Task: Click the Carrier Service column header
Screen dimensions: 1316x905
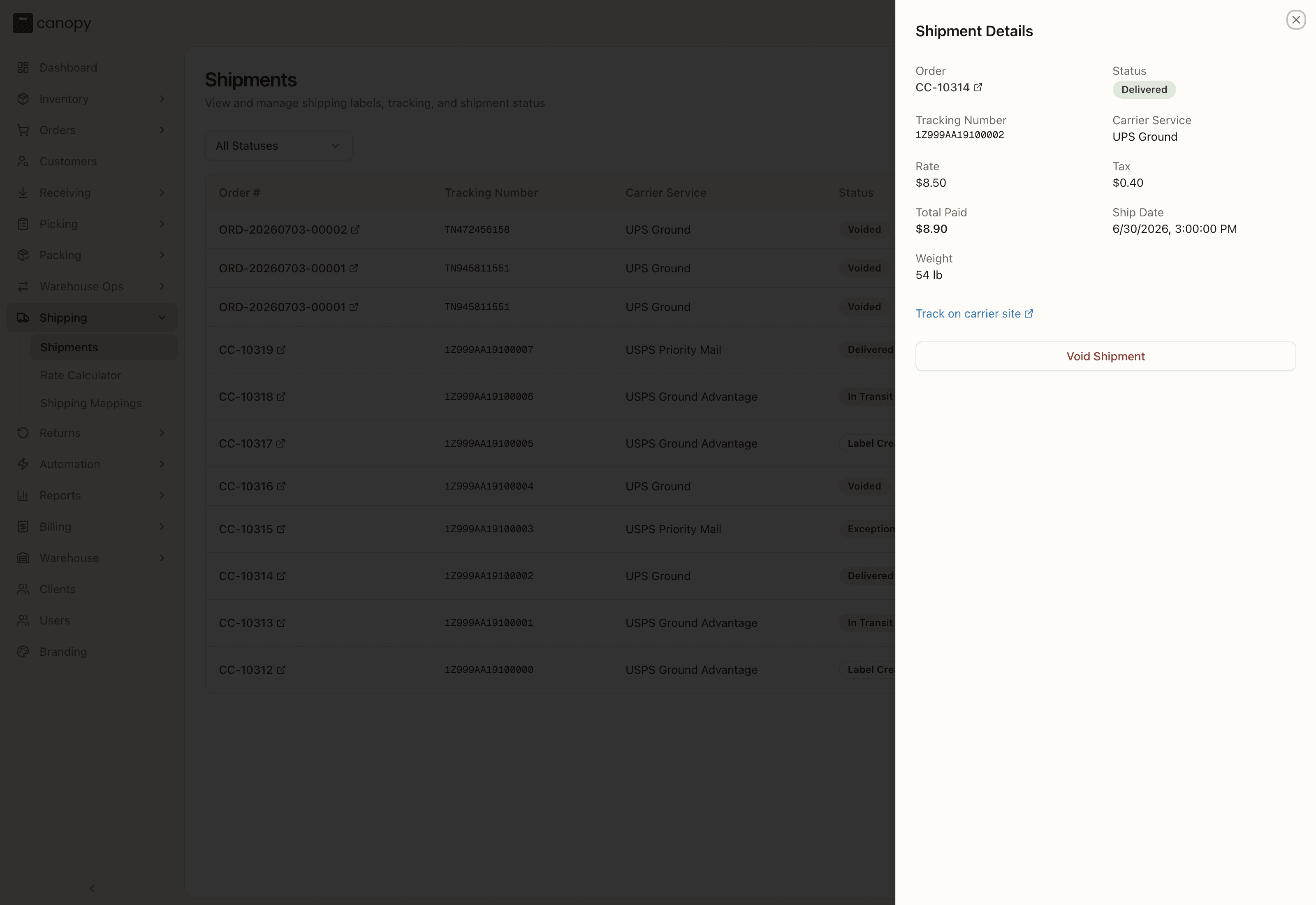Action: (666, 193)
